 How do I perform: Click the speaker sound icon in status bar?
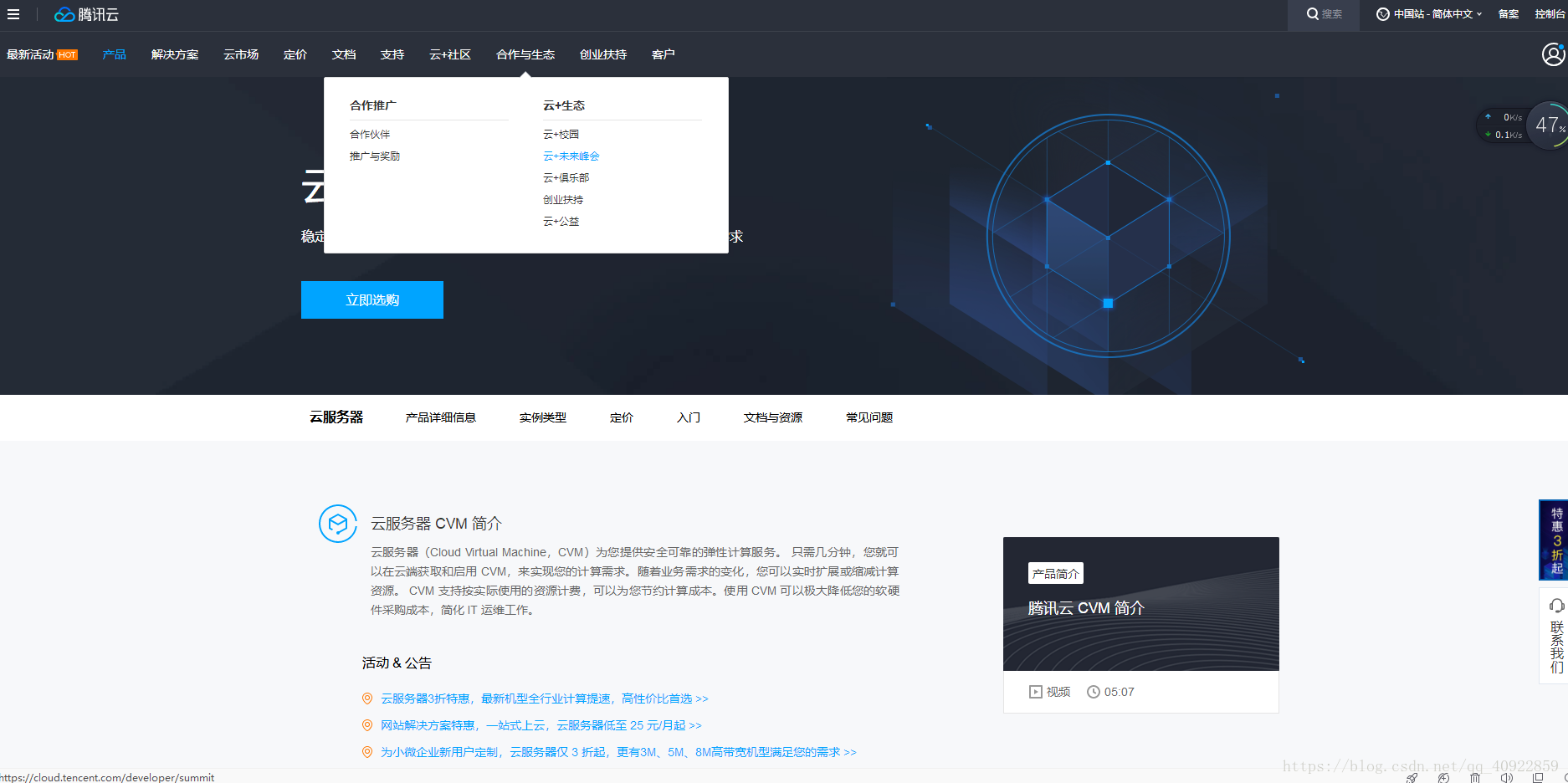pos(1507,777)
